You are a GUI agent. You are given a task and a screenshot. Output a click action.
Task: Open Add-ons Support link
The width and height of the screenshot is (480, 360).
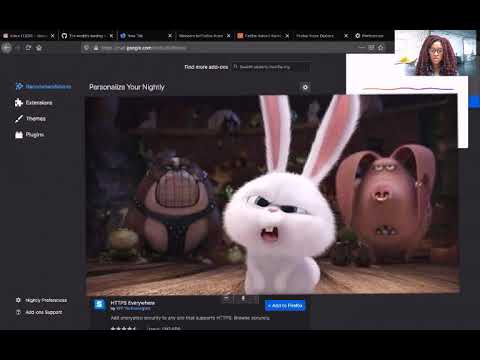39,312
